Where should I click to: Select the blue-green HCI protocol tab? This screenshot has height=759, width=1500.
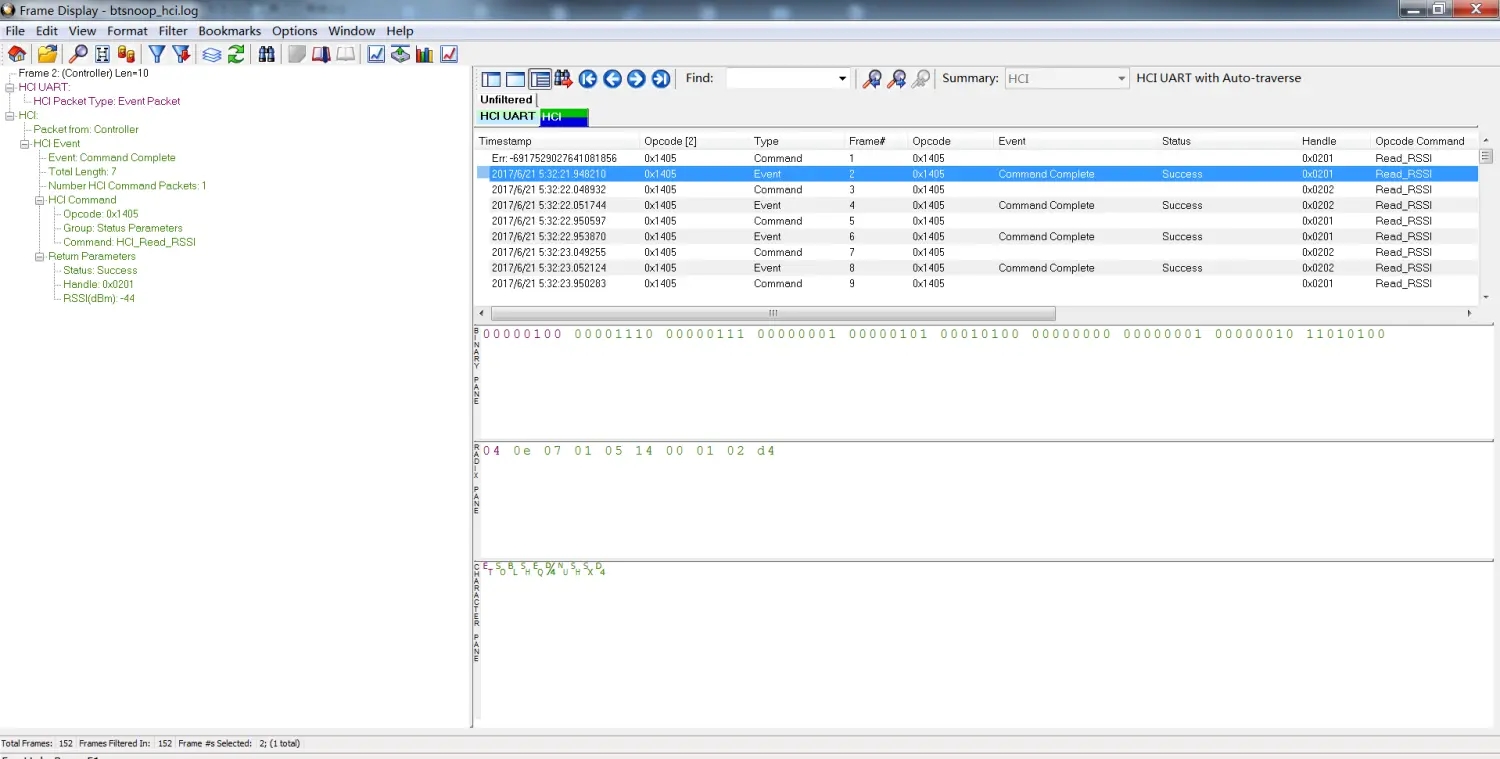point(564,117)
